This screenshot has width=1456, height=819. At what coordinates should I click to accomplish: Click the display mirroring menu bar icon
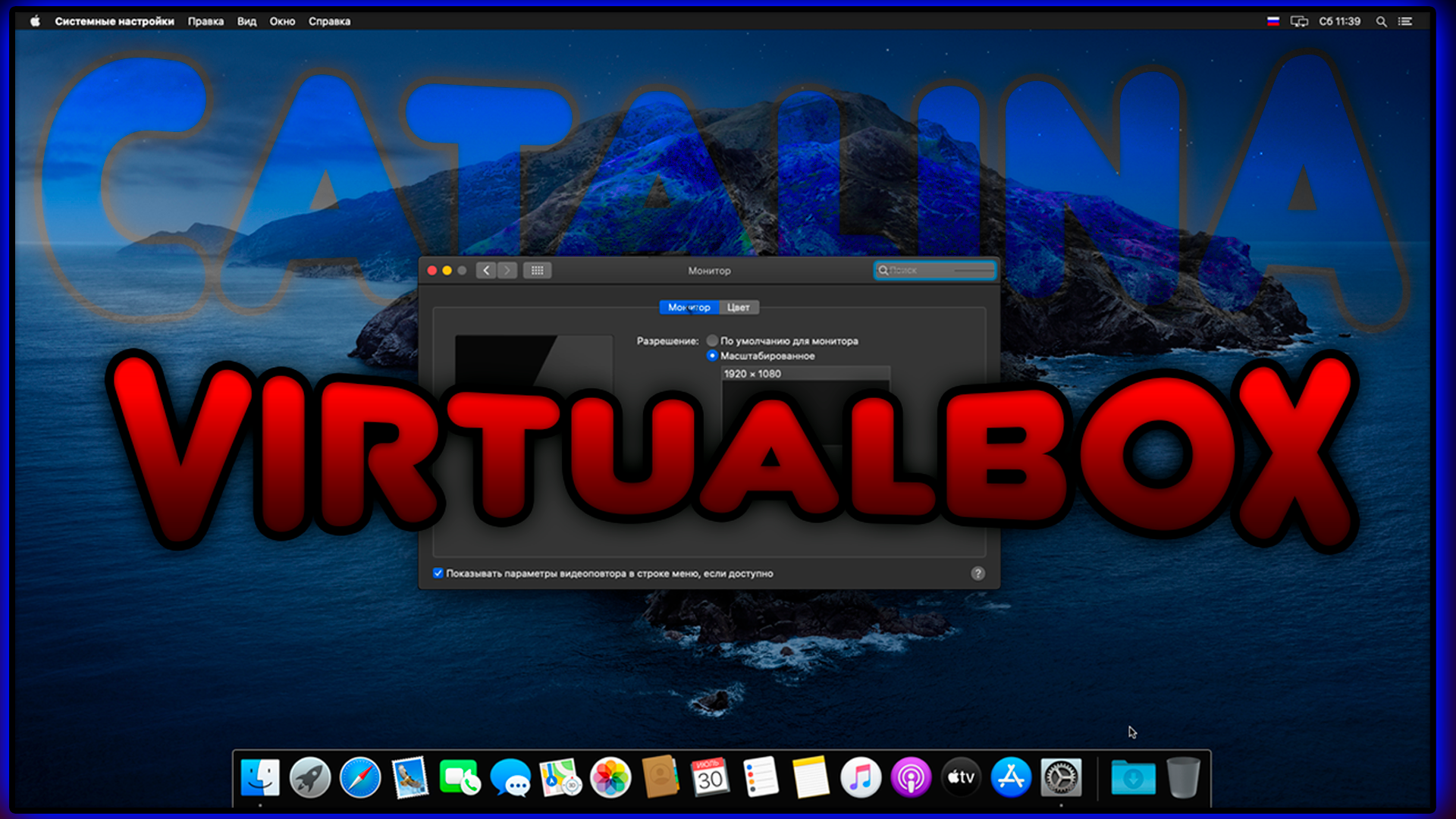coord(1299,21)
